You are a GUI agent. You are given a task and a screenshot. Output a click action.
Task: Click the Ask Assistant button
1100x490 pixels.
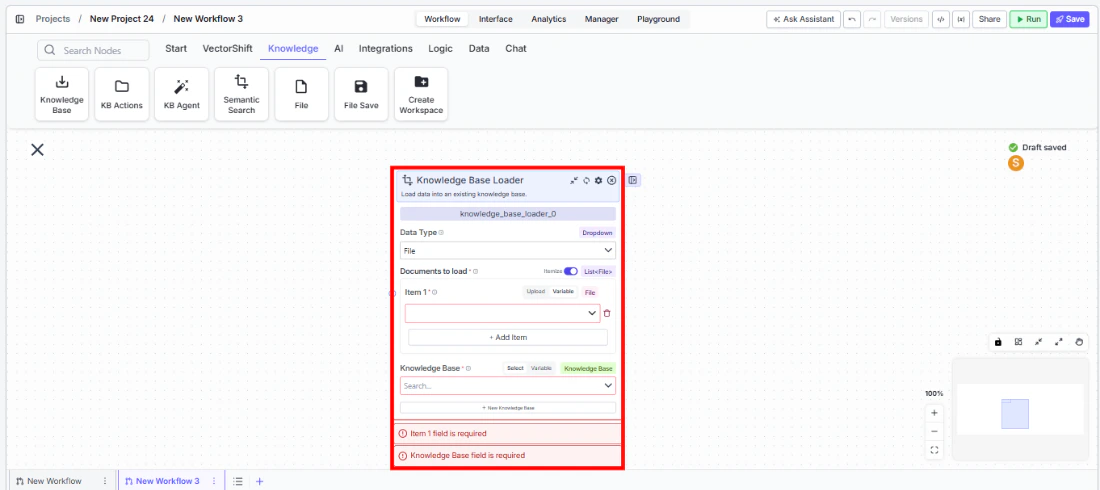803,19
